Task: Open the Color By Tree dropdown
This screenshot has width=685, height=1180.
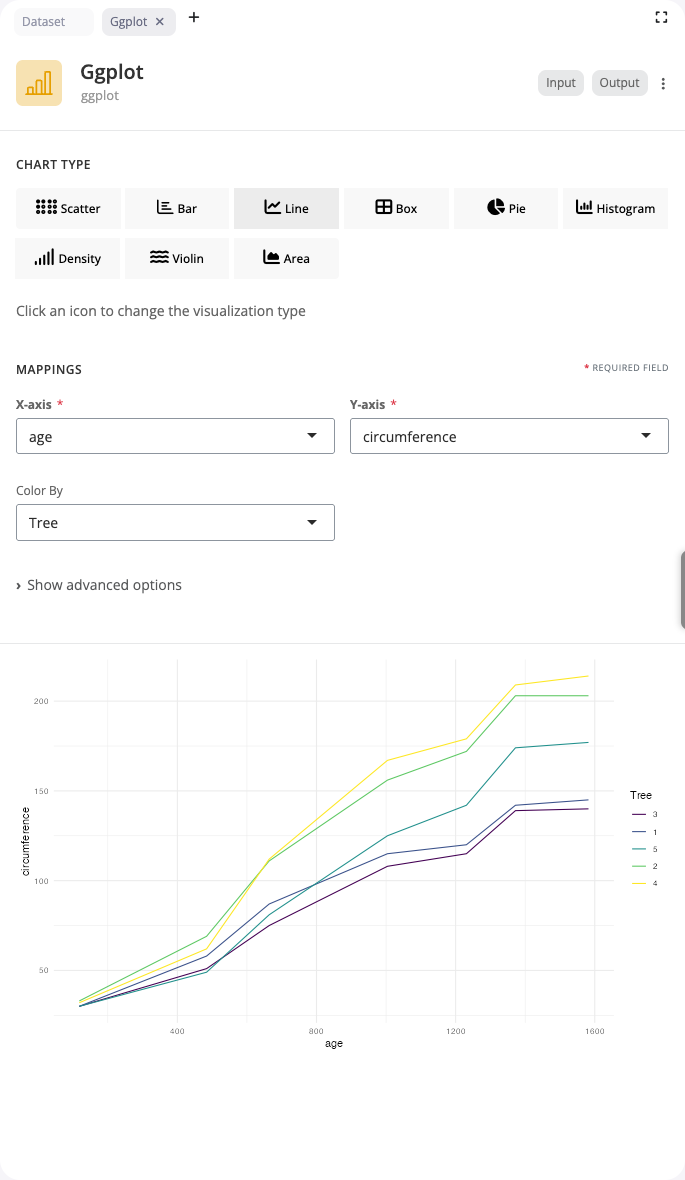Action: [175, 522]
